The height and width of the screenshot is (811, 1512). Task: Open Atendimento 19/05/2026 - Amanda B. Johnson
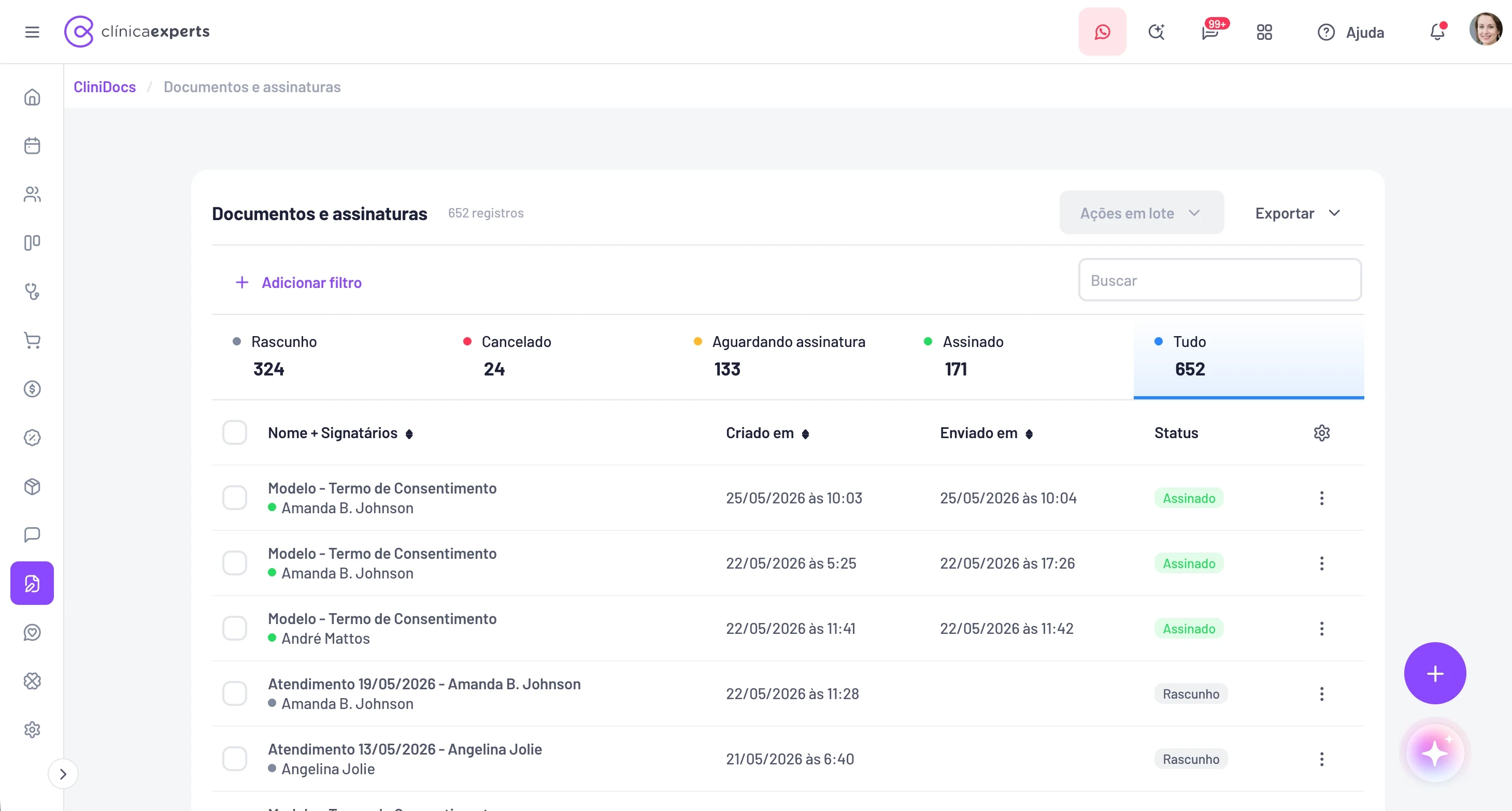(x=424, y=684)
